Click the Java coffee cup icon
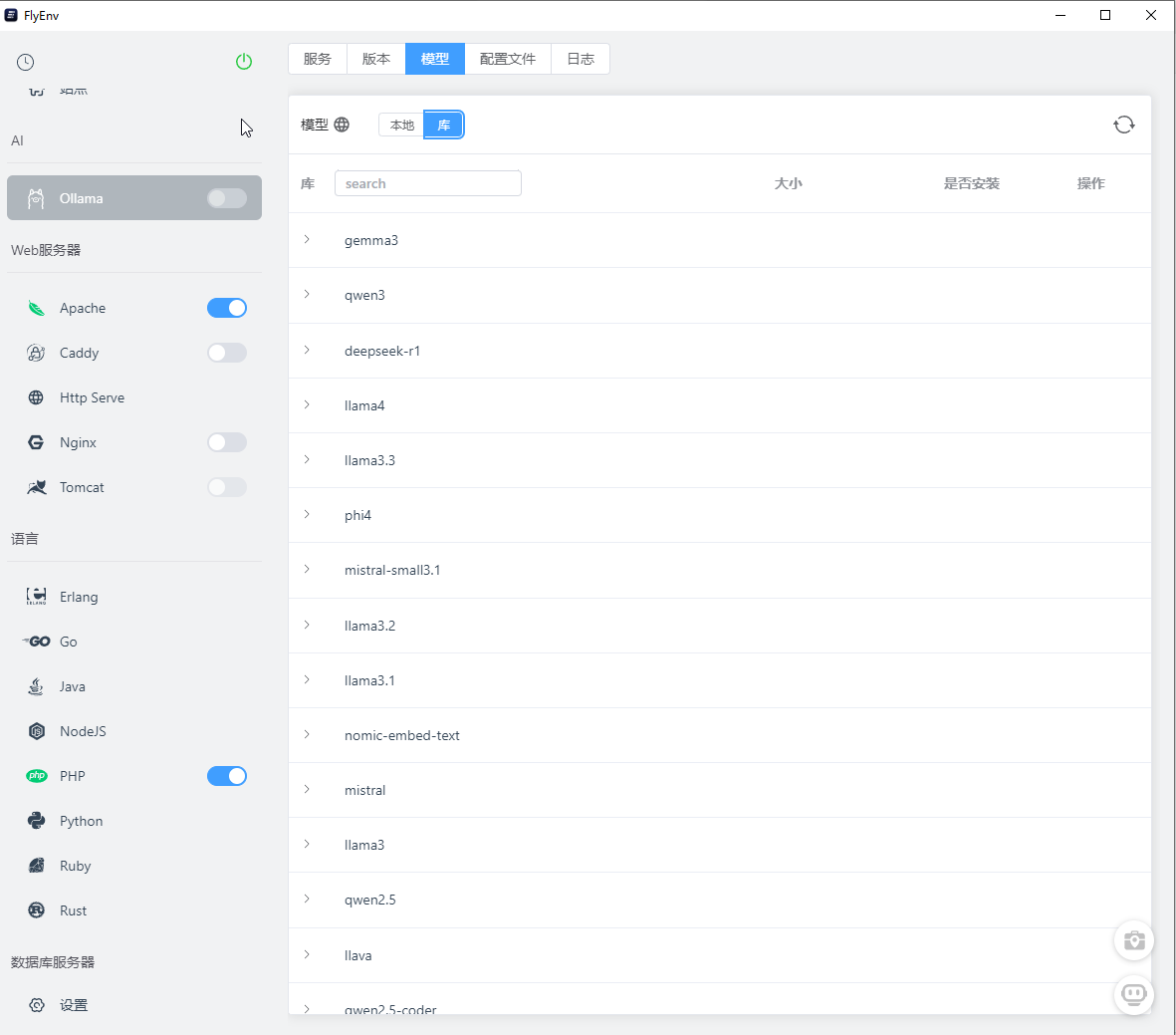The width and height of the screenshot is (1176, 1035). (x=36, y=686)
